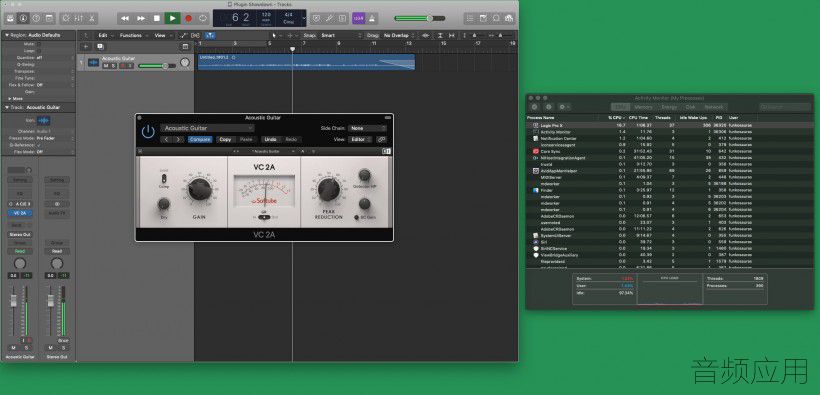The height and width of the screenshot is (395, 820).
Task: Click the link icon in plugin header
Action: click(x=382, y=140)
